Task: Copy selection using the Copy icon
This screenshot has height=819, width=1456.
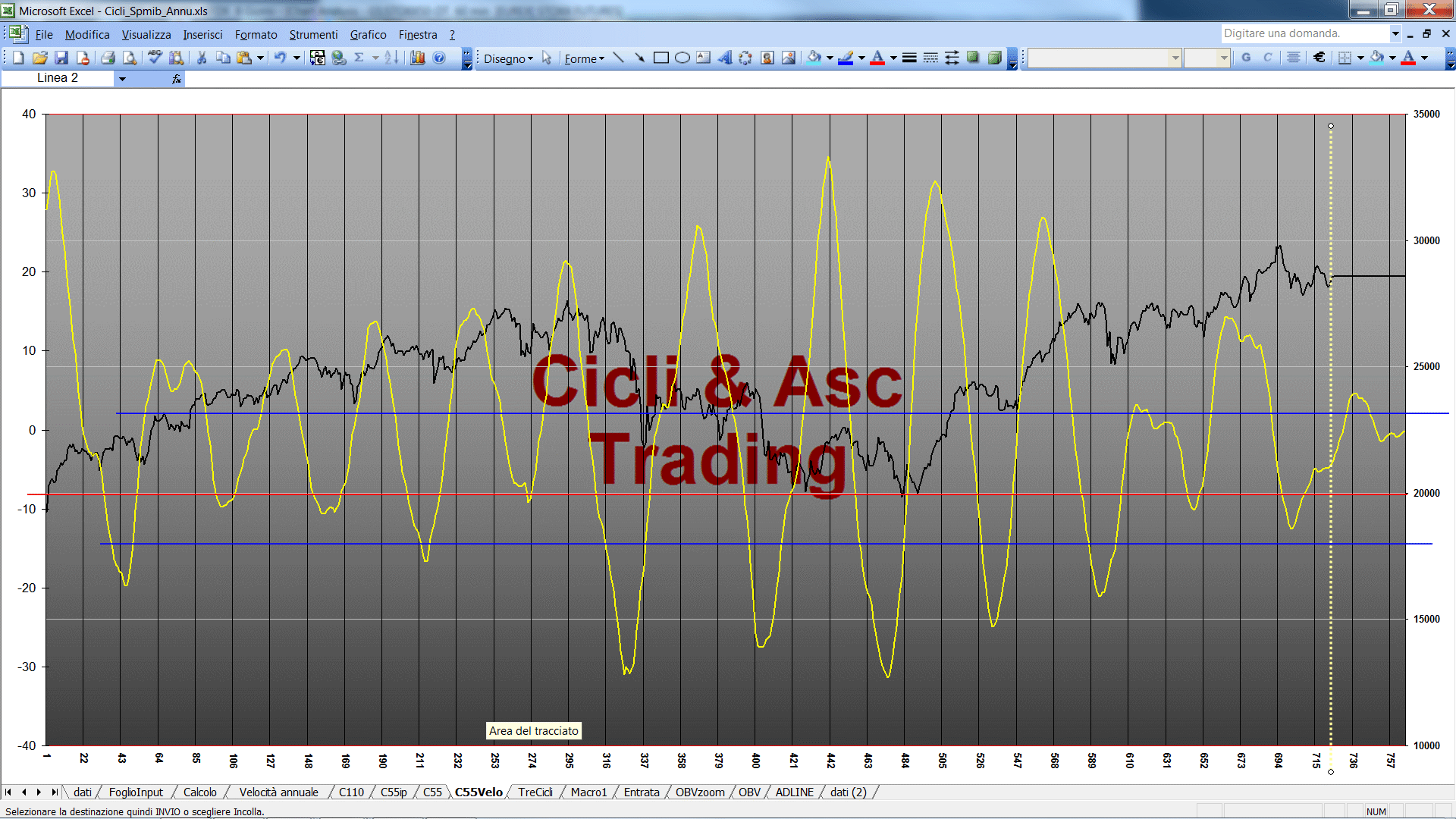Action: [x=223, y=58]
